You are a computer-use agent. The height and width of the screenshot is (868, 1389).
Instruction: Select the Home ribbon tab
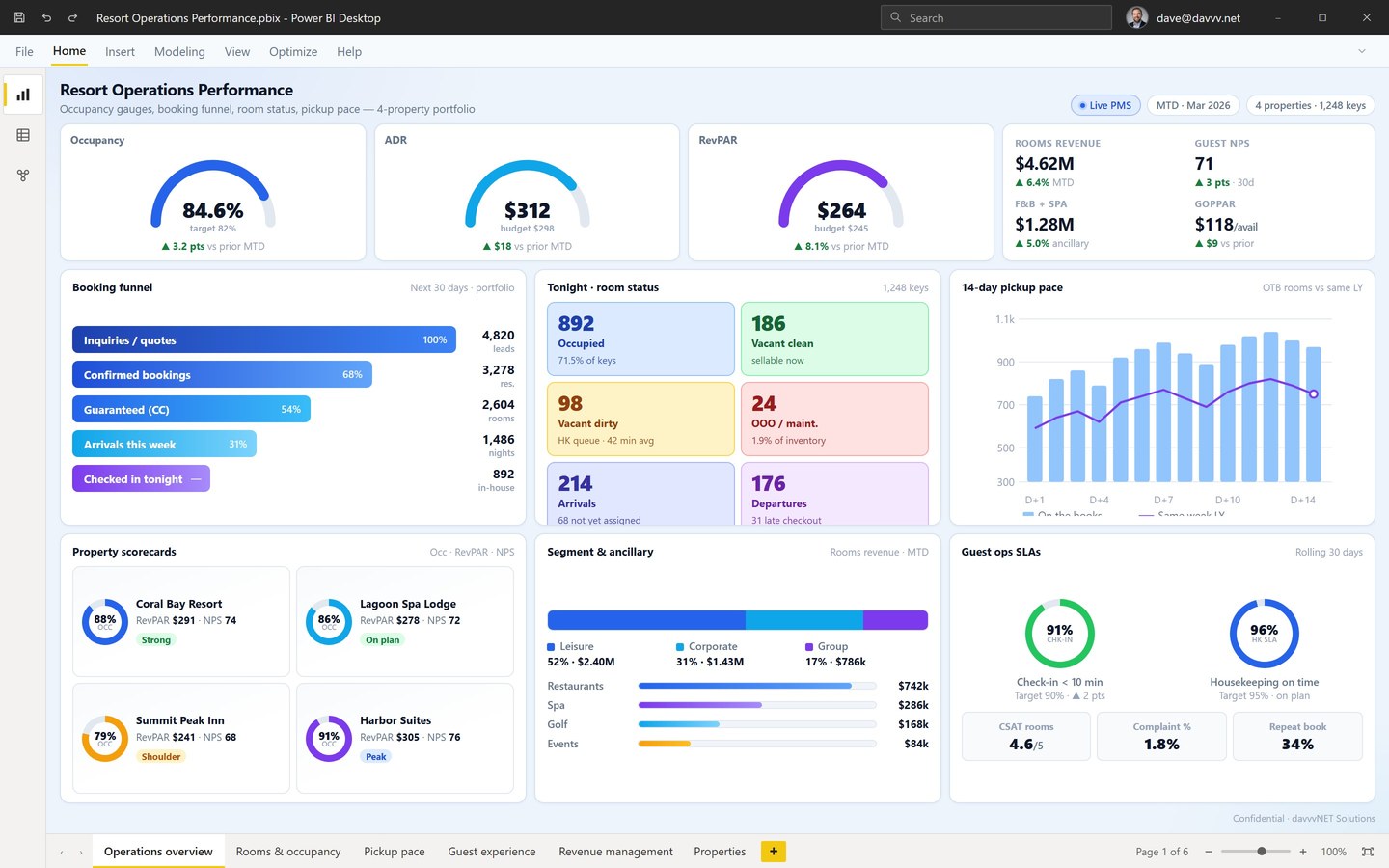coord(69,51)
